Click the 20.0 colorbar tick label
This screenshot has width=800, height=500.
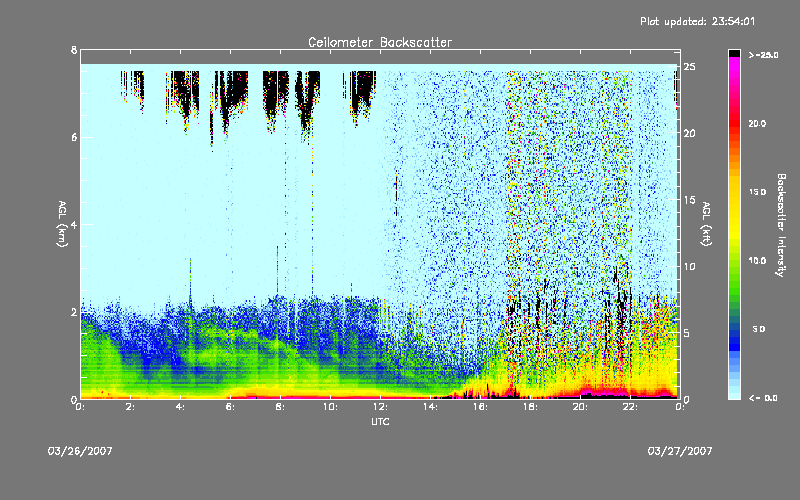[757, 123]
